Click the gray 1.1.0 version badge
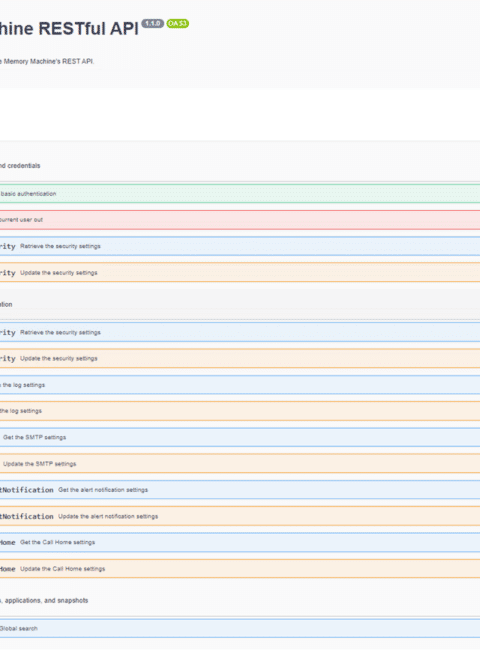This screenshot has width=480, height=650. tap(153, 24)
